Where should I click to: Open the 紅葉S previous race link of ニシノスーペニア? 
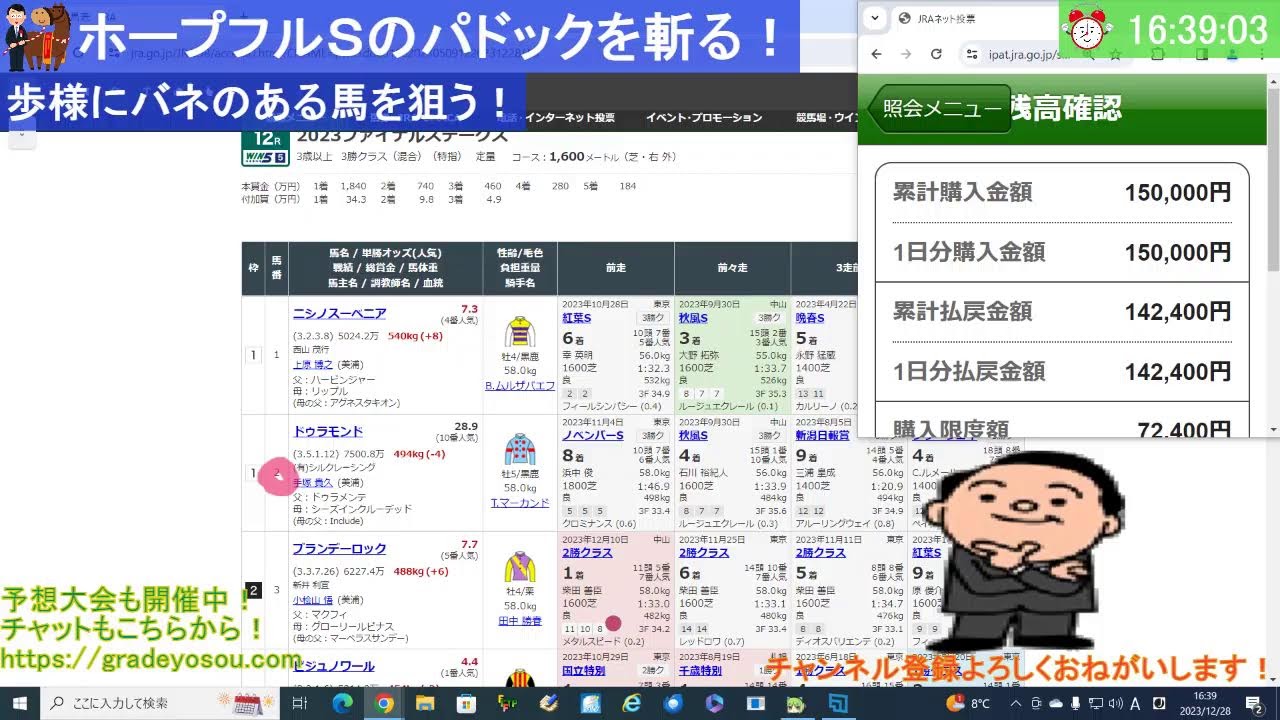coord(577,318)
